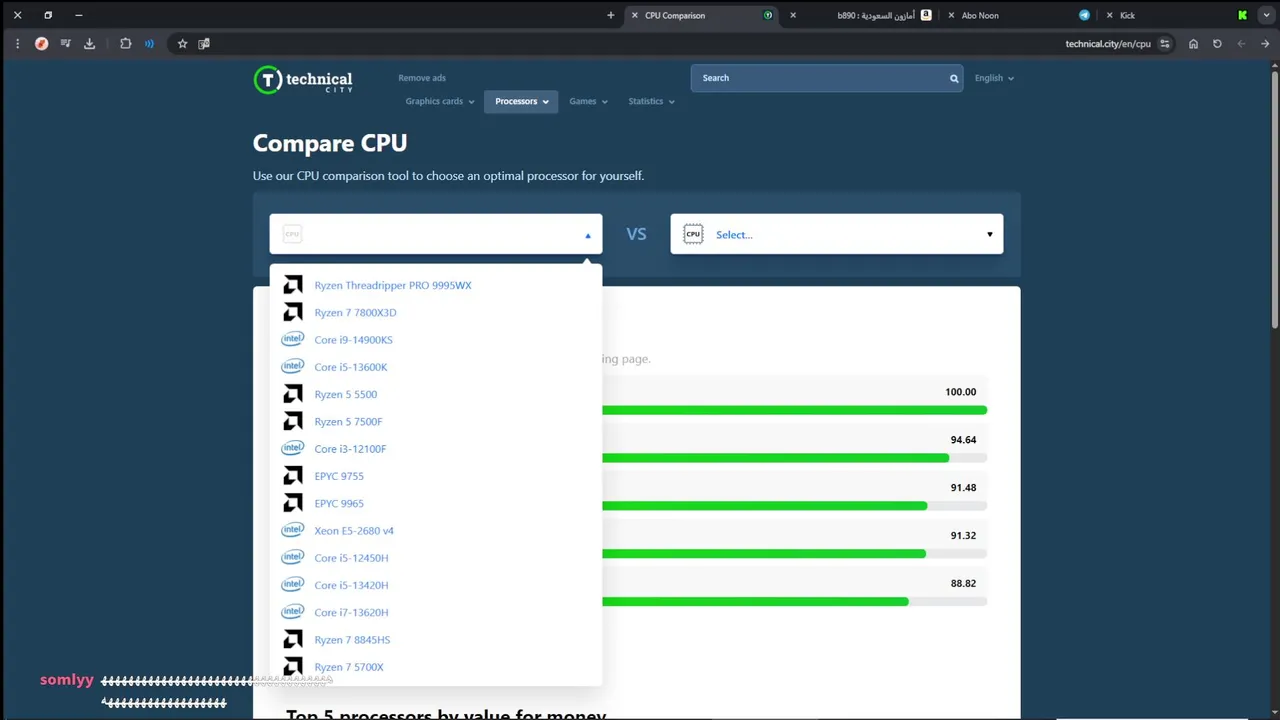
Task: Pick Xeon E5-2680 v4 option
Action: coord(436,531)
